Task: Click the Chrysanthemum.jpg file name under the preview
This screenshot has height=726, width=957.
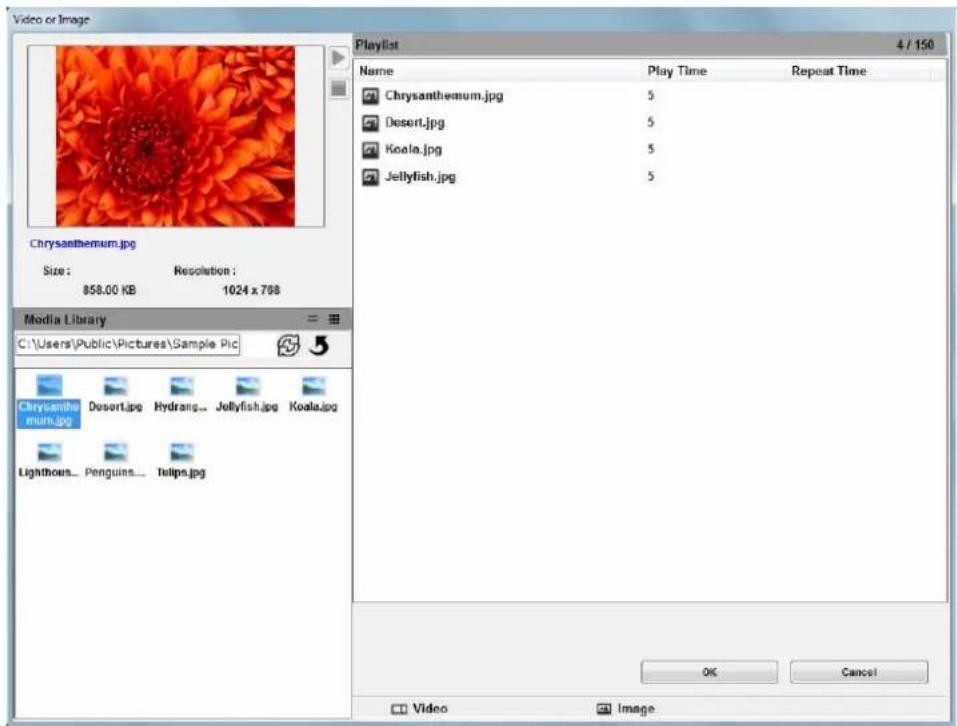Action: (x=83, y=243)
